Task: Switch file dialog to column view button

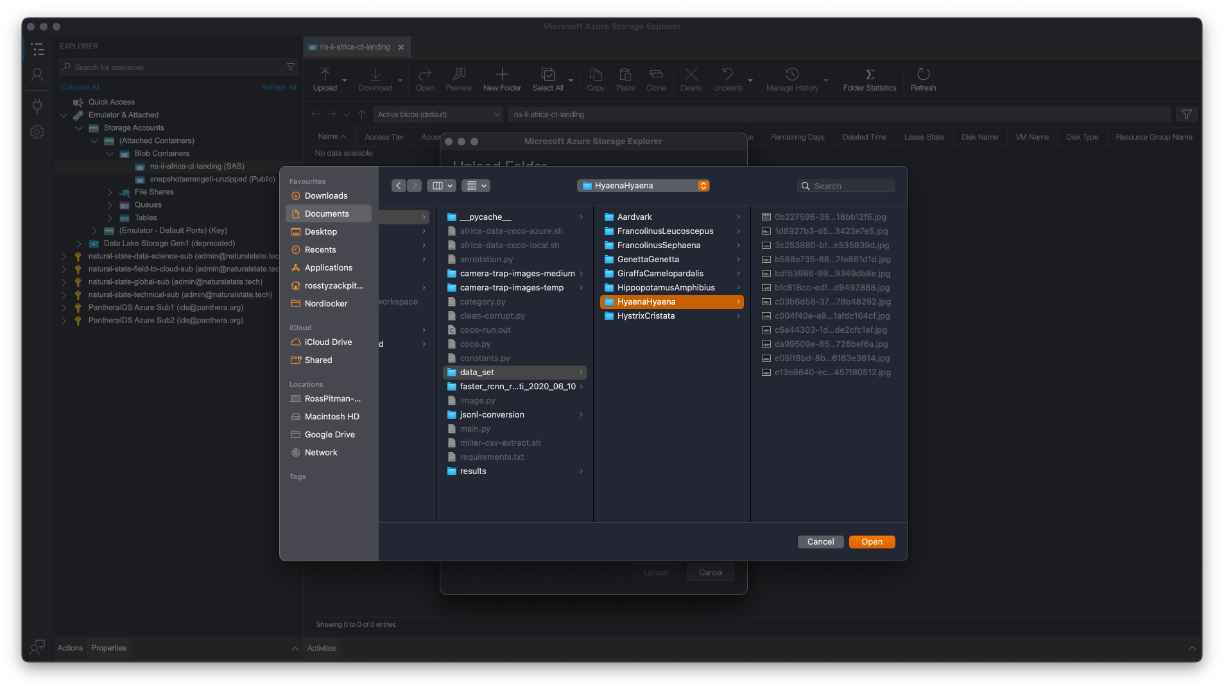Action: coord(441,186)
